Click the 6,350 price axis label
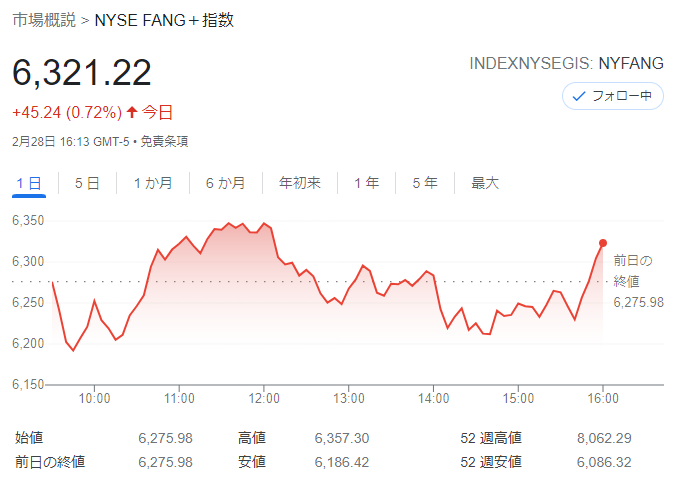 pyautogui.click(x=28, y=221)
